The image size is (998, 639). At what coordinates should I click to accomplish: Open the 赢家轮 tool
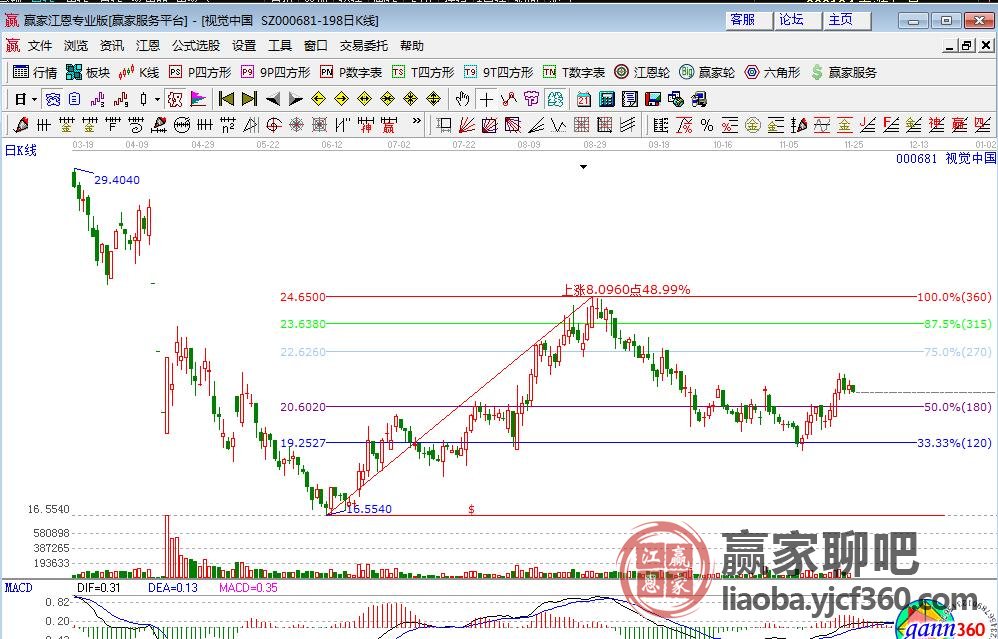707,73
